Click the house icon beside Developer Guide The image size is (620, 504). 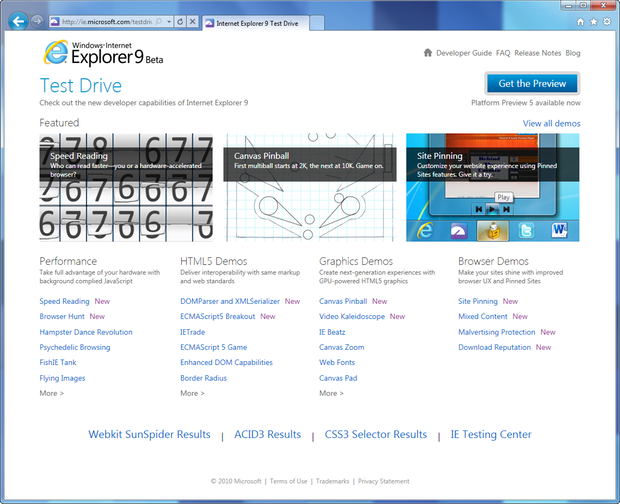(427, 53)
